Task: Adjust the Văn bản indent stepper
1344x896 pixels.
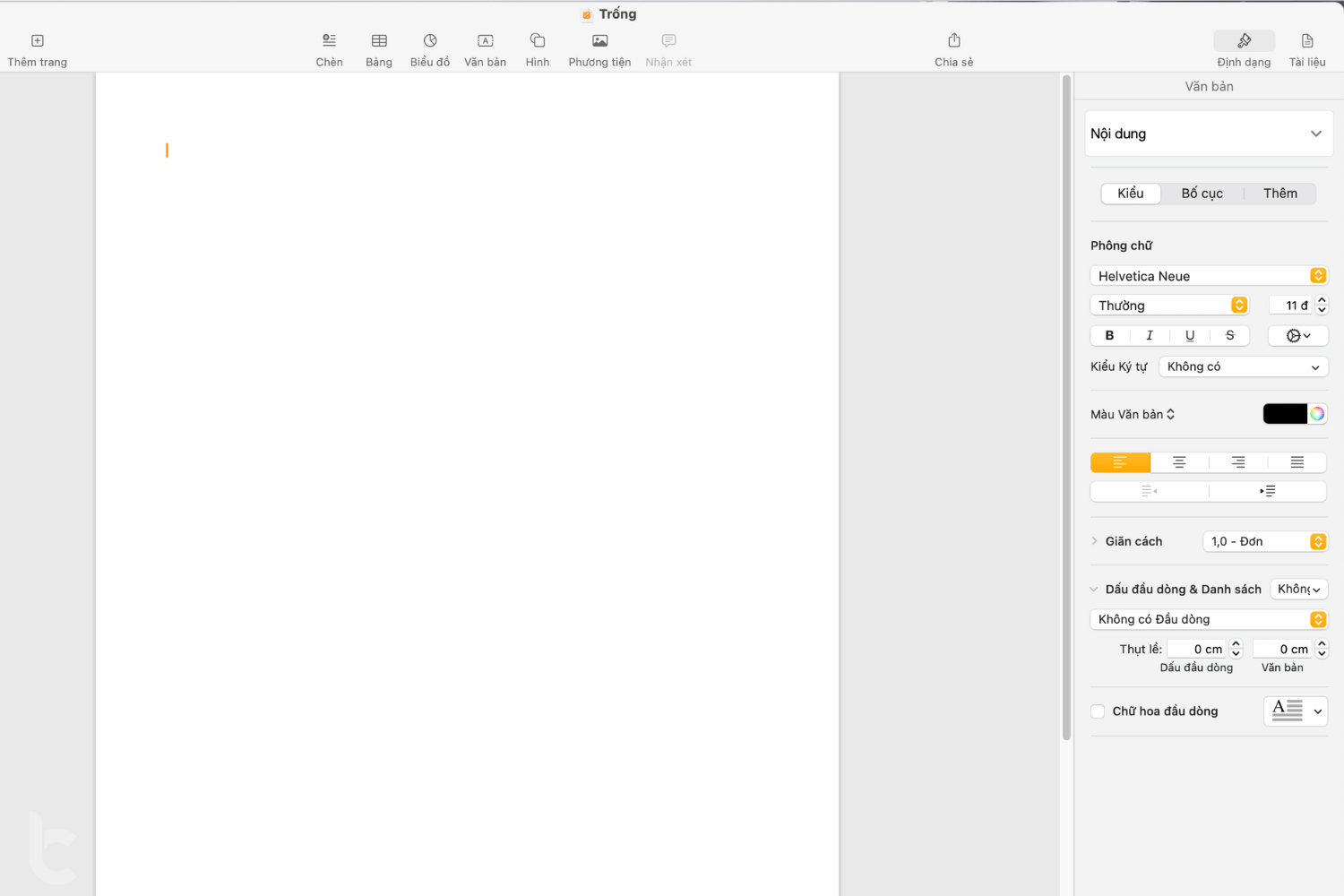Action: (x=1322, y=649)
